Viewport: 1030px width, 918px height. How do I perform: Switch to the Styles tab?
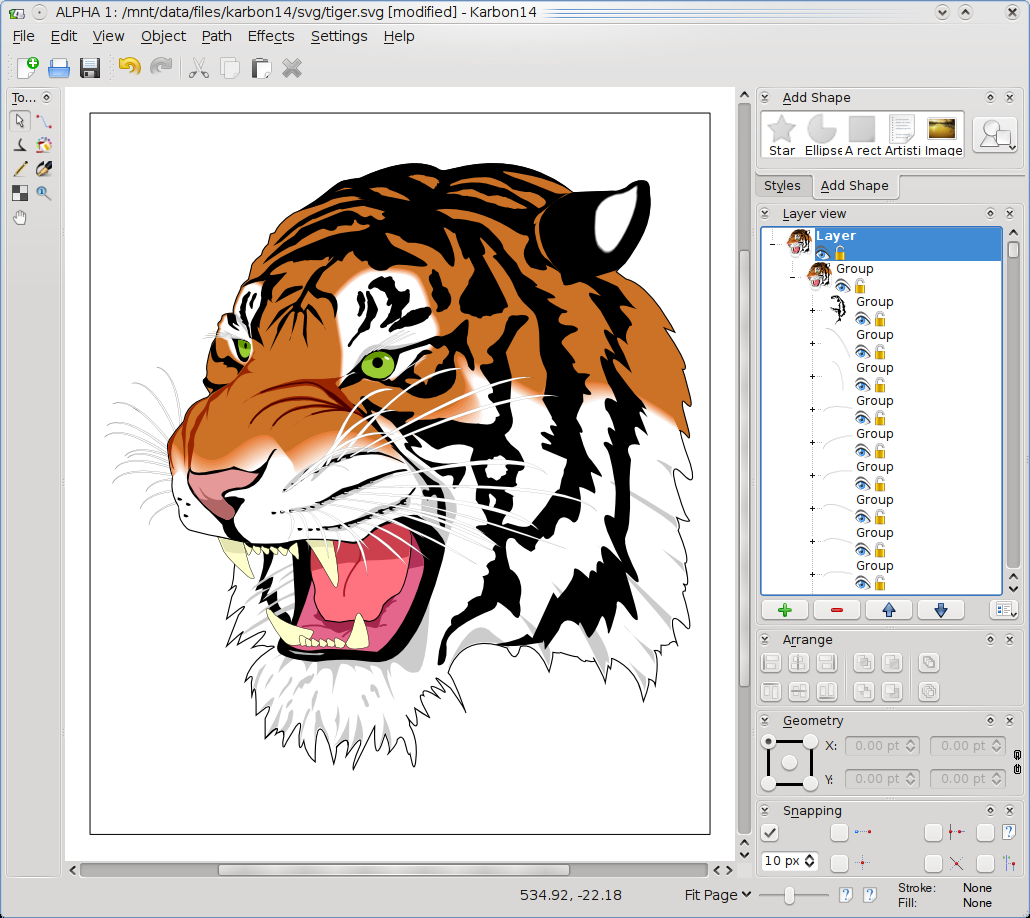[x=782, y=186]
